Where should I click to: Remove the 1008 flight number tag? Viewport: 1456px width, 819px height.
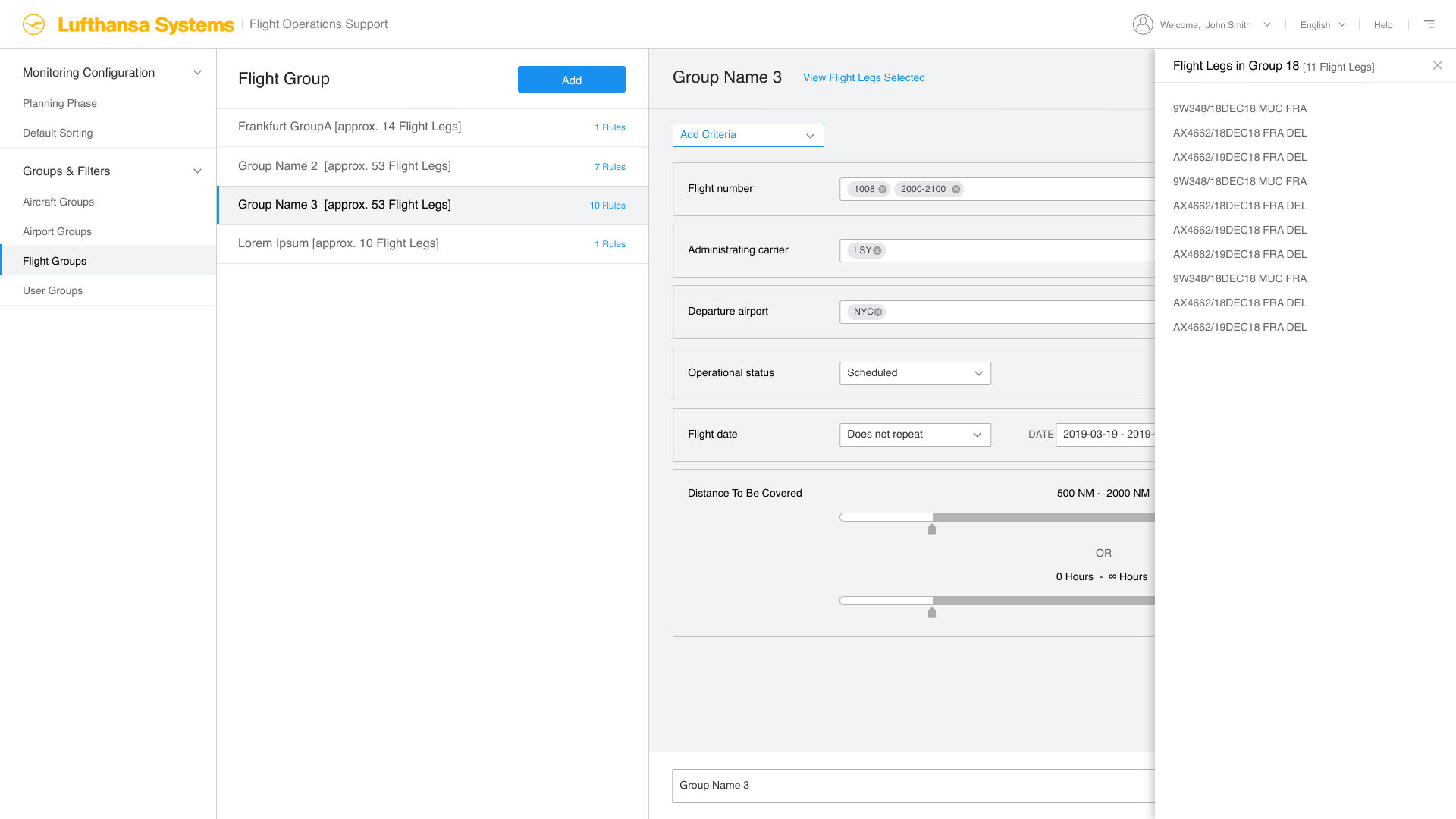[883, 190]
